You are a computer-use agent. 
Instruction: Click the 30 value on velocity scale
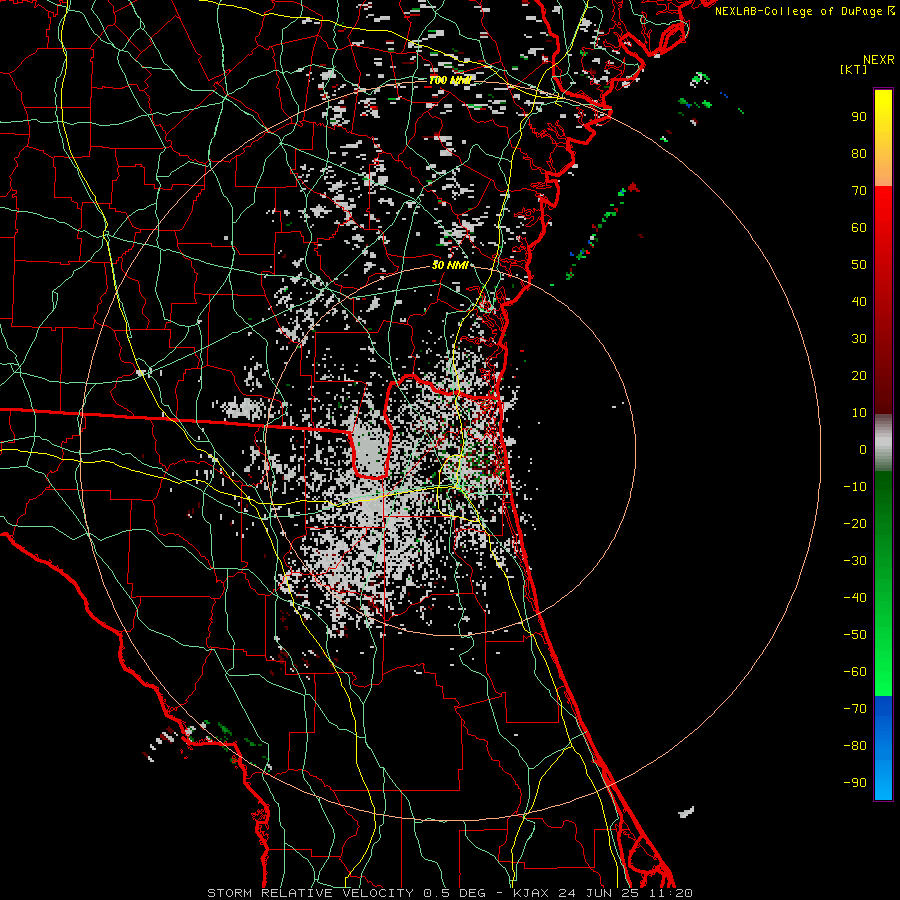pyautogui.click(x=859, y=339)
